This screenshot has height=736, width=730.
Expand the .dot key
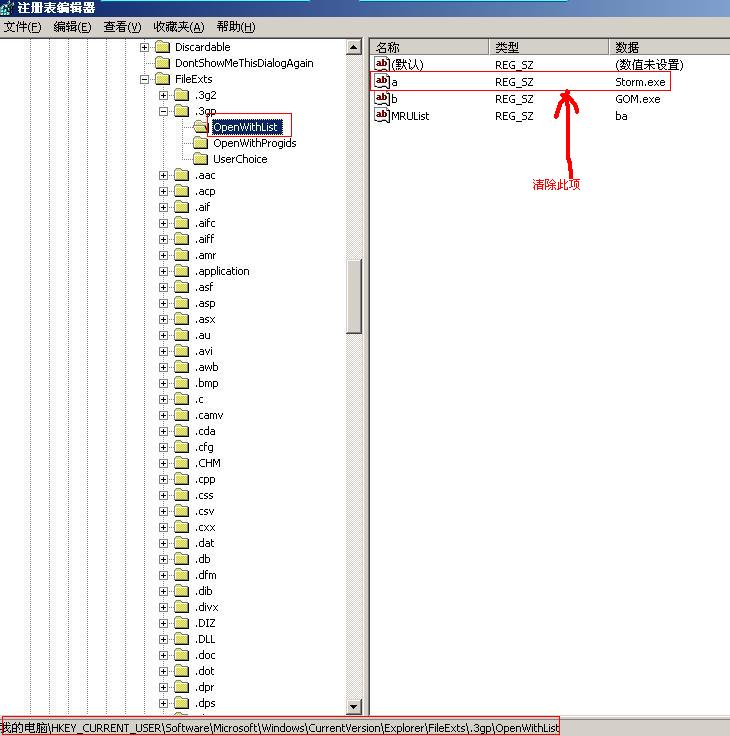(x=163, y=671)
